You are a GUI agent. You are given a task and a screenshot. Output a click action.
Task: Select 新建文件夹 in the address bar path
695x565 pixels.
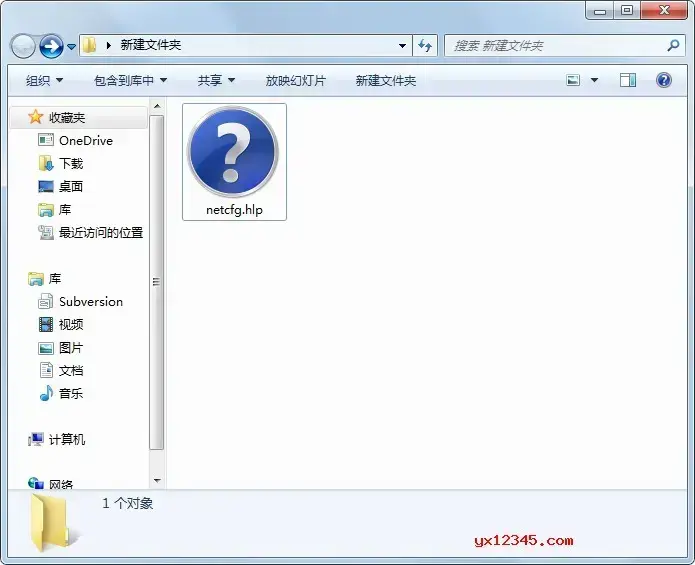coord(151,45)
